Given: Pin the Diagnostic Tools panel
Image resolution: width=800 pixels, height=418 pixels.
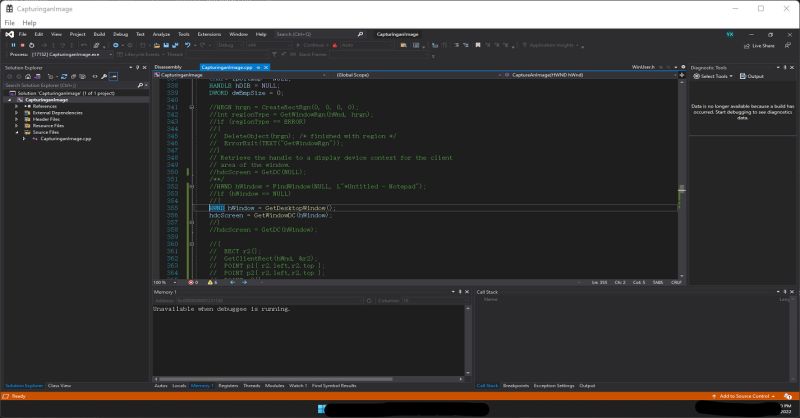Looking at the screenshot, I should pos(785,67).
